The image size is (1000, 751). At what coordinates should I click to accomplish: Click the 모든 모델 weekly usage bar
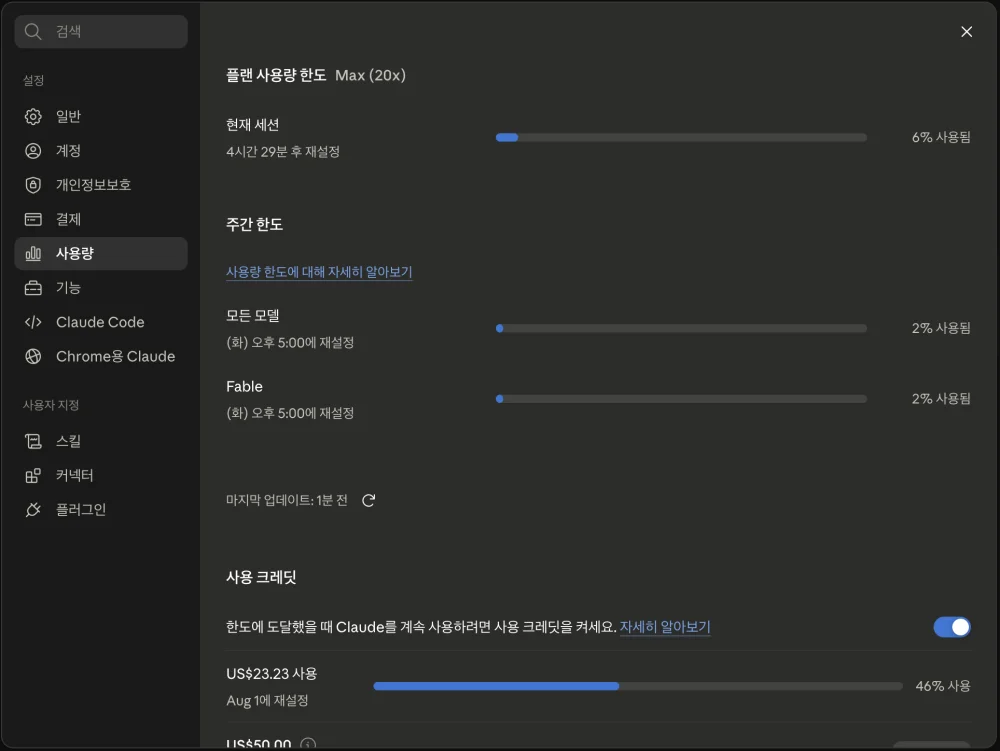point(681,328)
